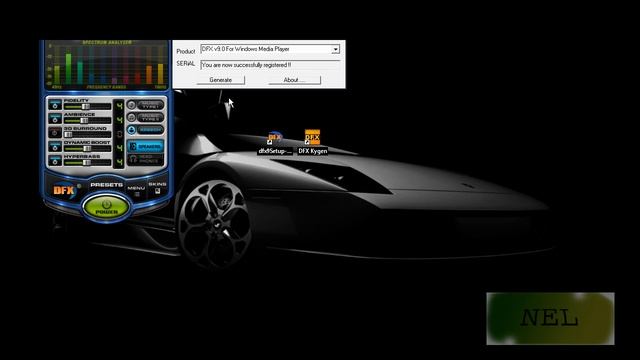Switch output to Headphones
This screenshot has width=640, height=360.
coord(146,160)
